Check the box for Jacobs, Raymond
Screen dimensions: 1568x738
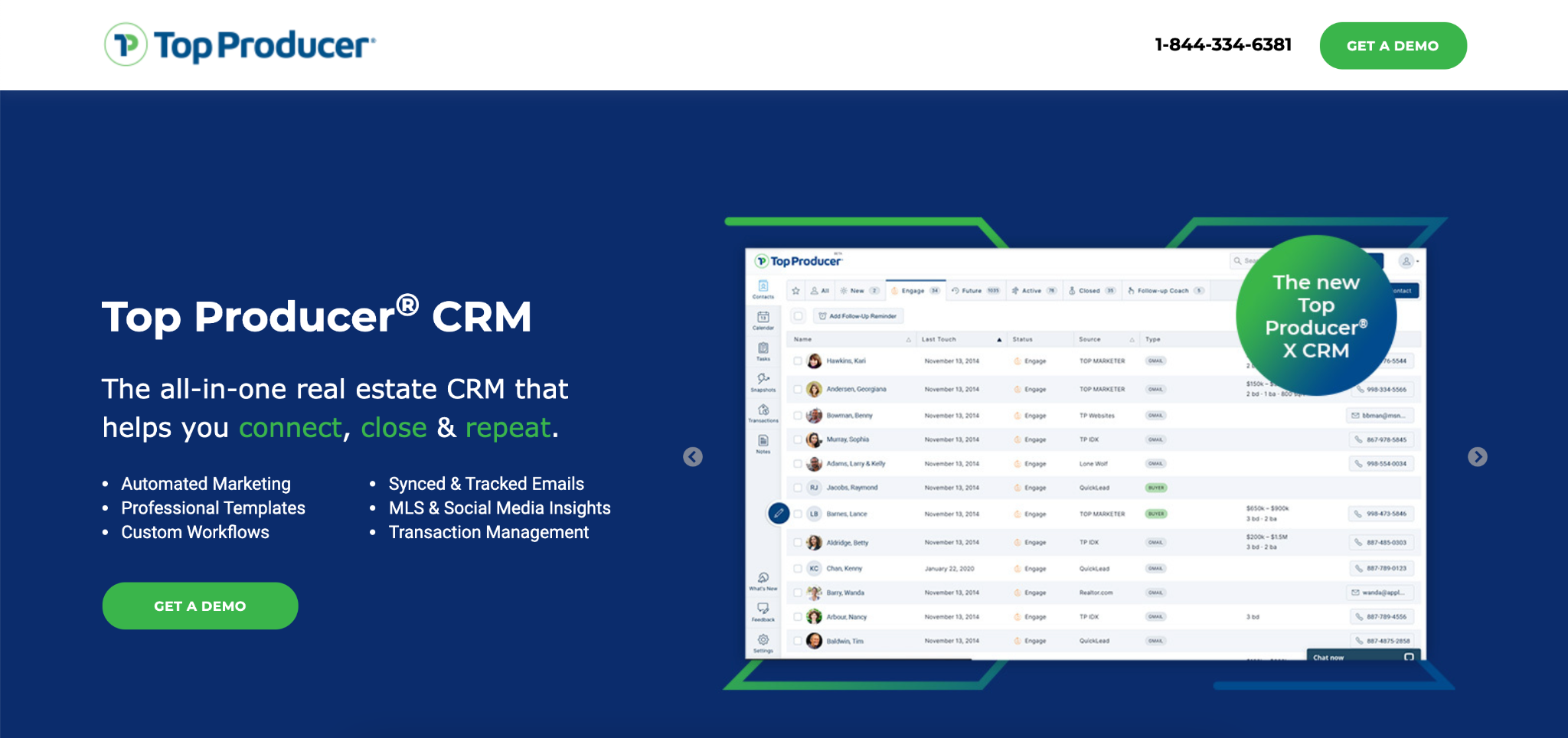point(798,488)
